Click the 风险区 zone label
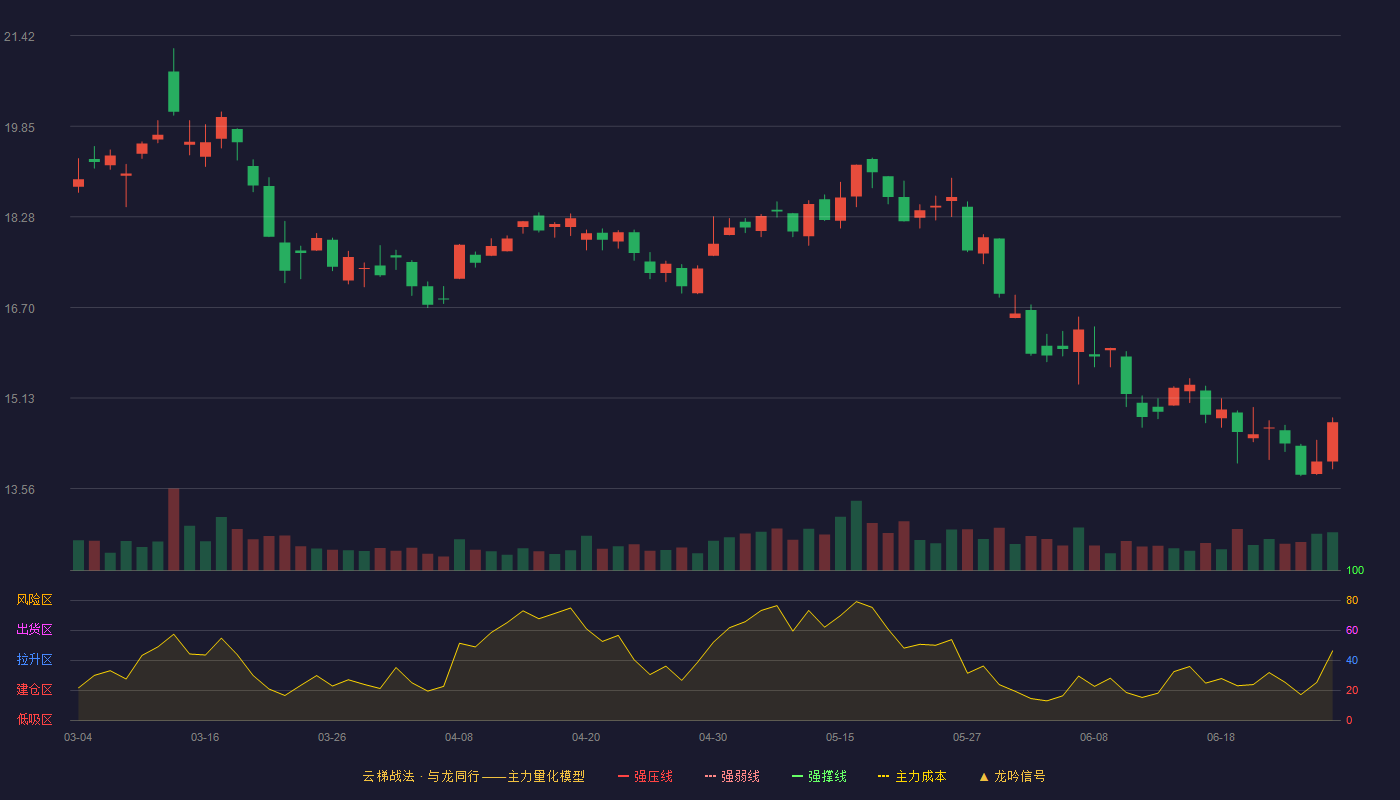This screenshot has height=800, width=1400. tap(34, 600)
